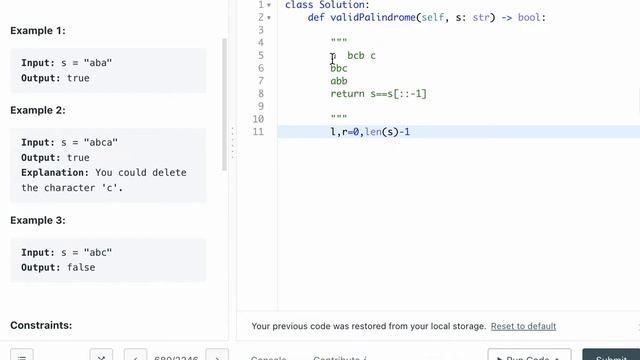Click the Reset to default link
This screenshot has height=360, width=640.
coord(523,326)
